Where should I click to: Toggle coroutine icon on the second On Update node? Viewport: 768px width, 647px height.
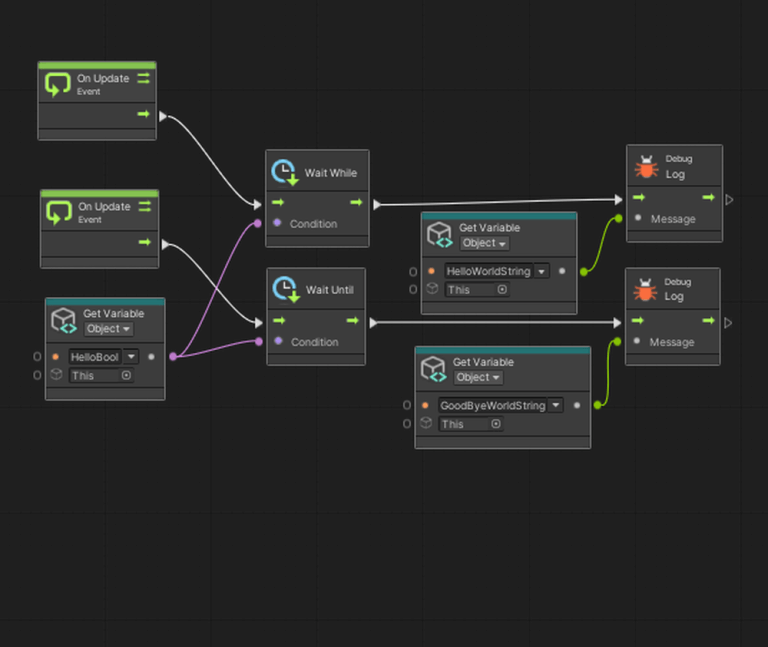point(144,206)
